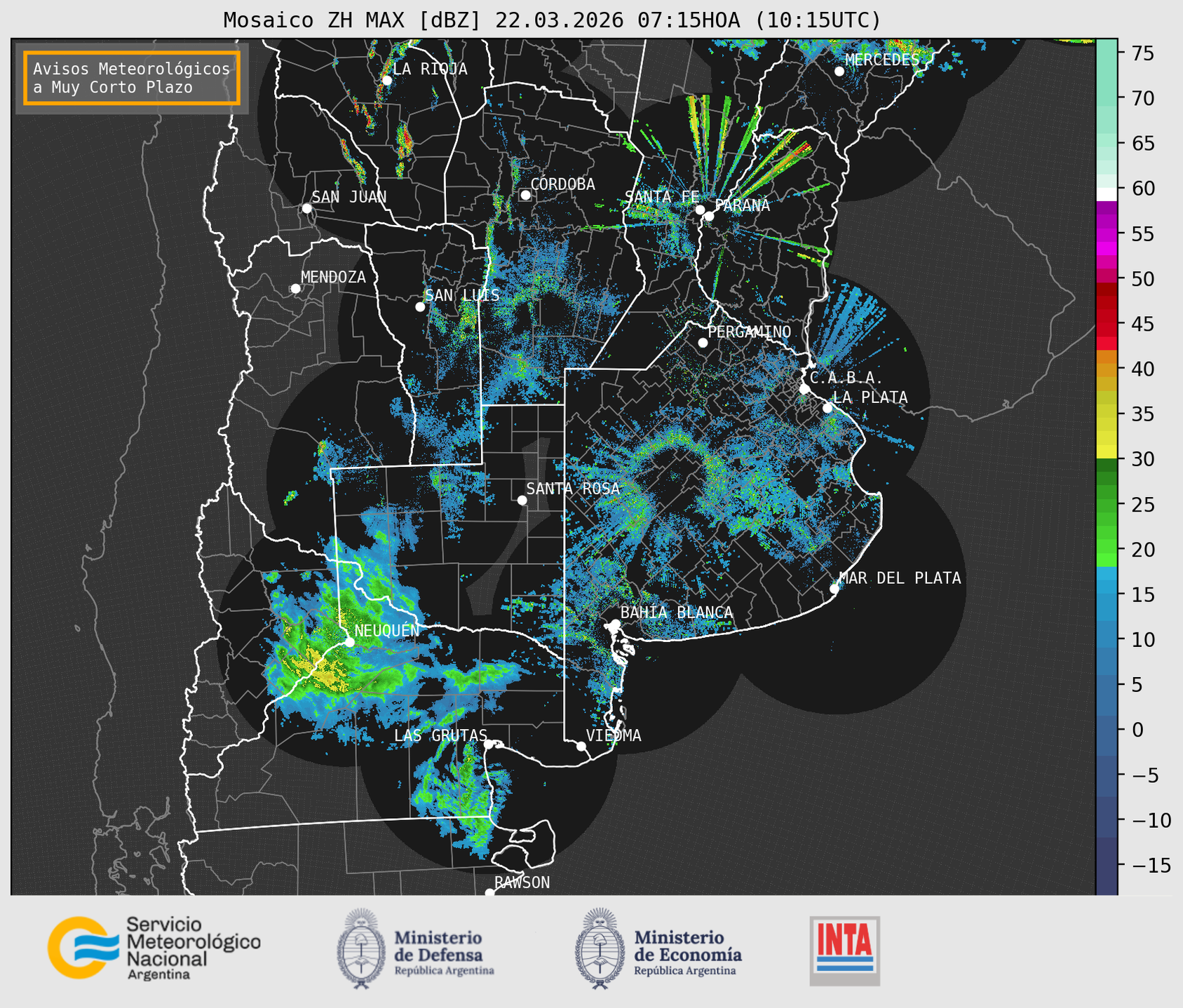This screenshot has height=1008, width=1183.
Task: Click the Neuquén city marker dot
Action: click(349, 642)
